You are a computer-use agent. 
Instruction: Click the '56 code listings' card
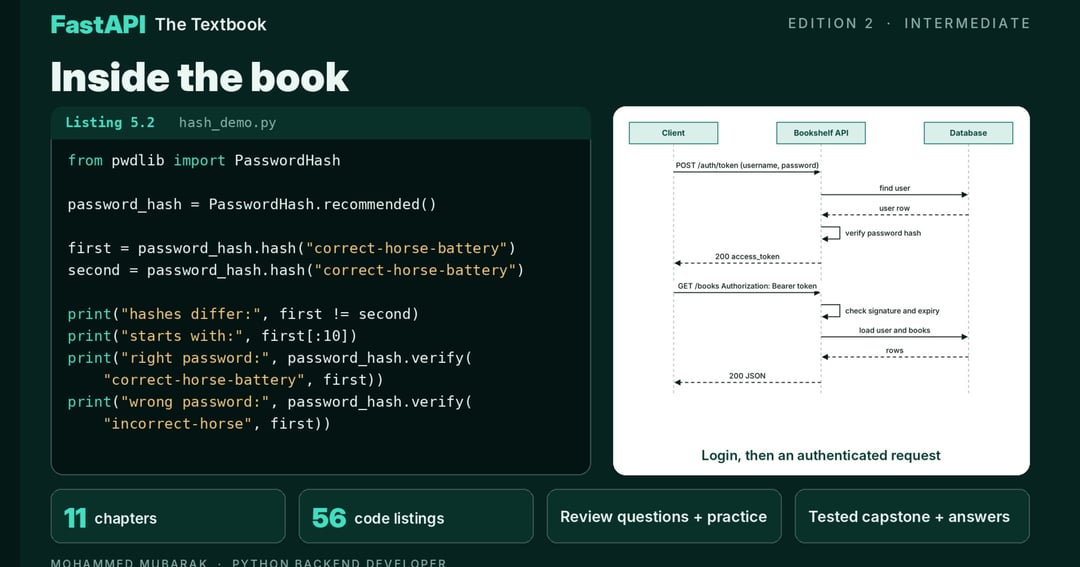pos(416,516)
